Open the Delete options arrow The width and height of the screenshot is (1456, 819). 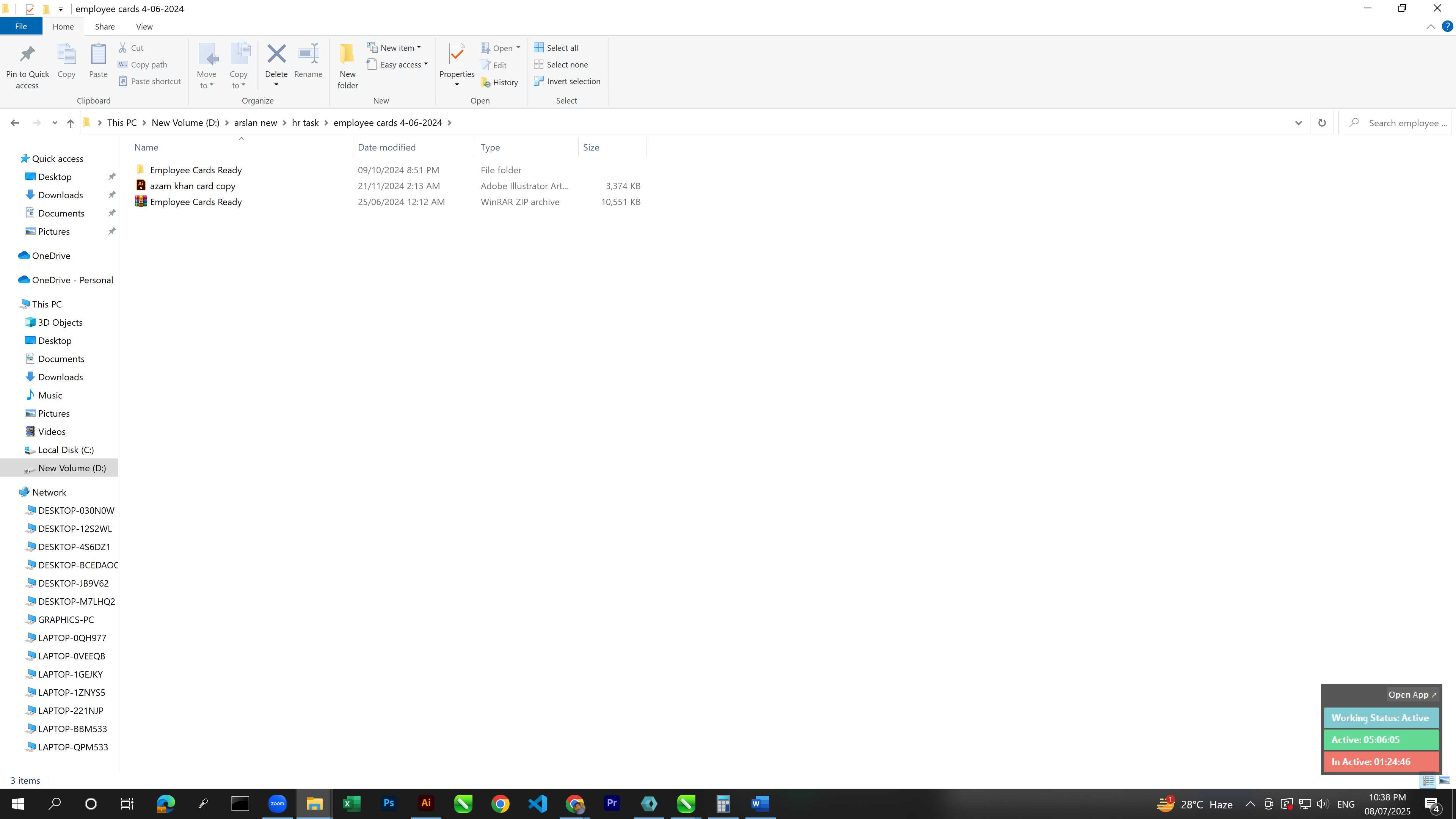276,85
